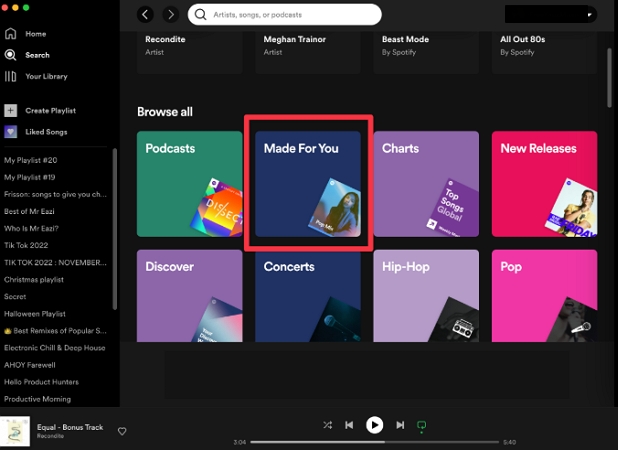The image size is (618, 450).
Task: Click the Equal album art thumbnail
Action: [x=15, y=431]
